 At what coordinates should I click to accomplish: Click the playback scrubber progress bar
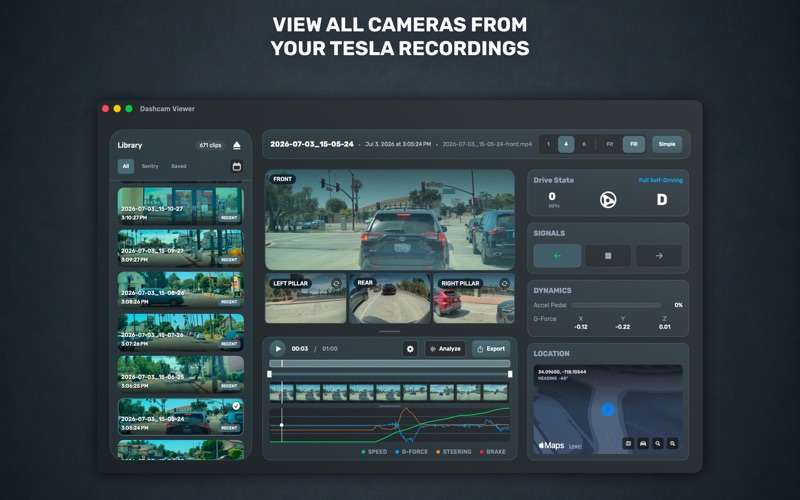390,364
